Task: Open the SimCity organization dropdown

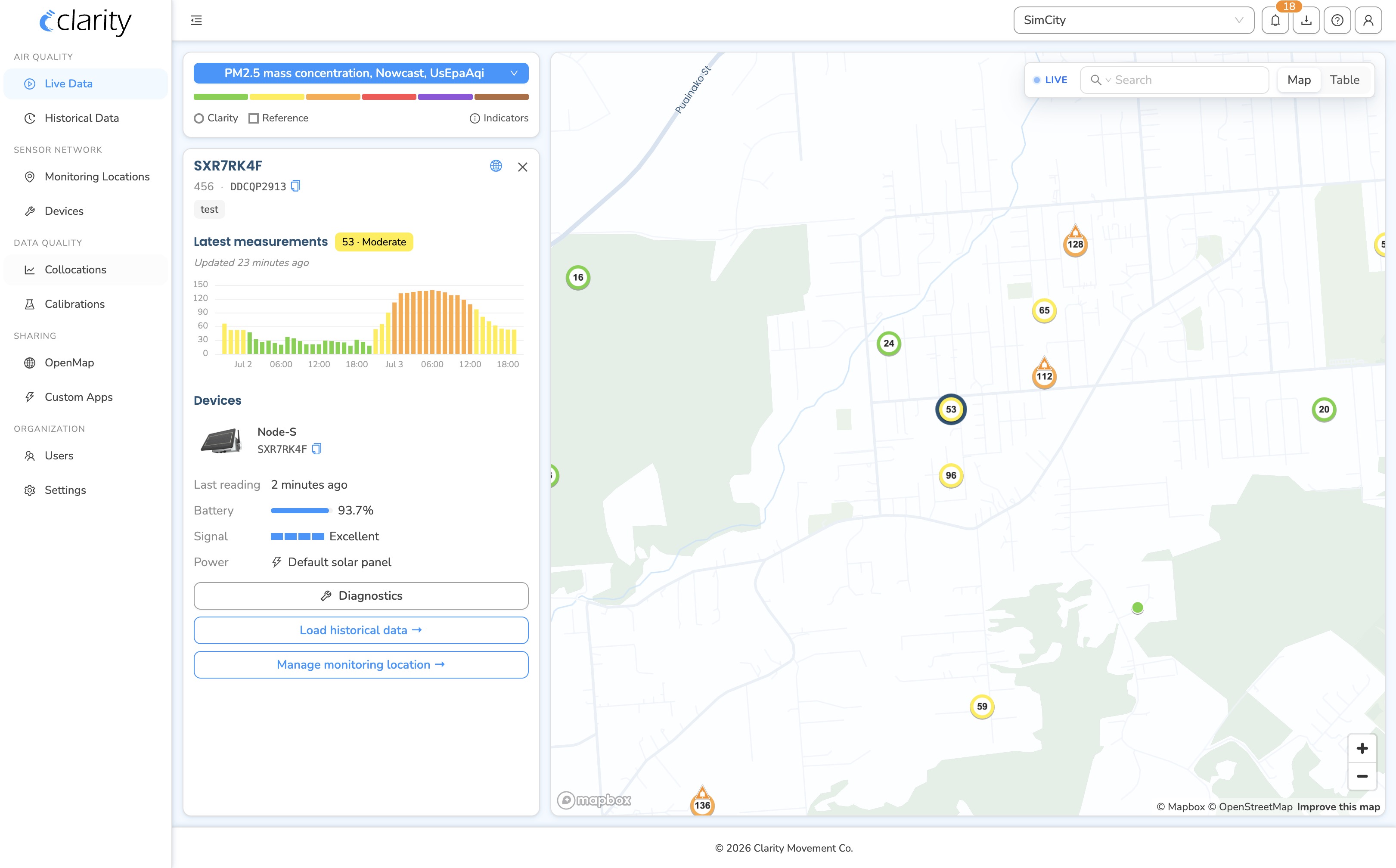Action: click(x=1133, y=21)
